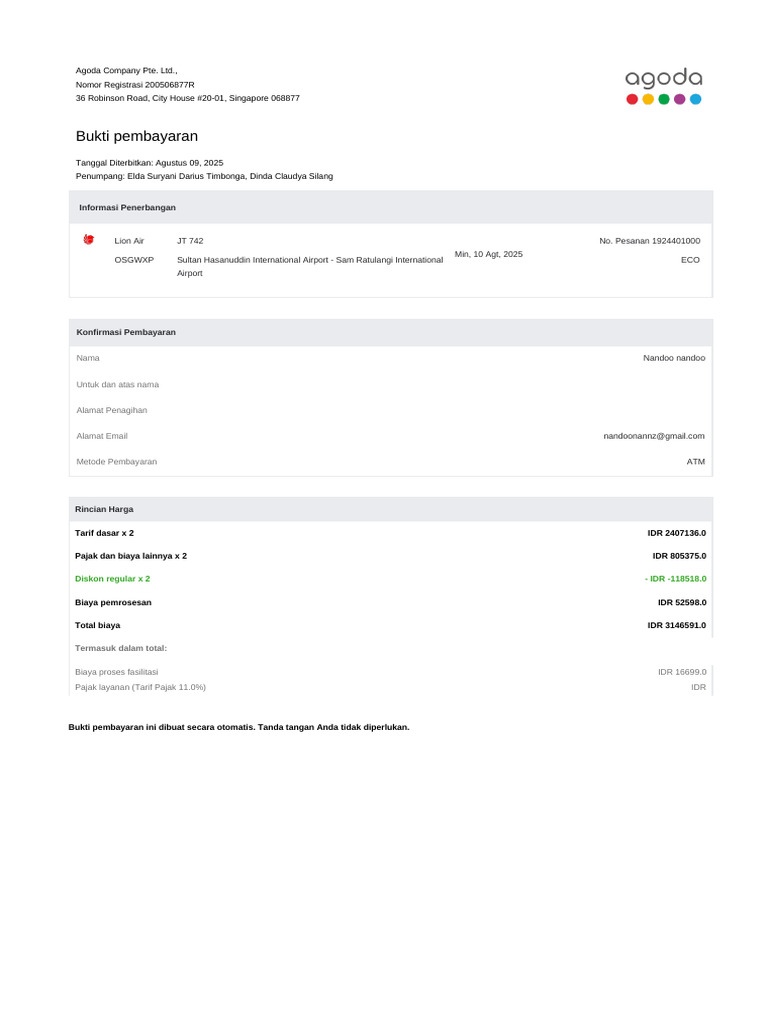Click the green "Diskon regular x 2" label

(x=113, y=579)
